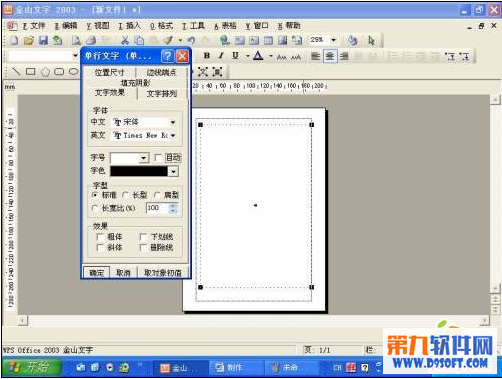The image size is (502, 379).
Task: Click the 确定 OK button
Action: (x=96, y=273)
